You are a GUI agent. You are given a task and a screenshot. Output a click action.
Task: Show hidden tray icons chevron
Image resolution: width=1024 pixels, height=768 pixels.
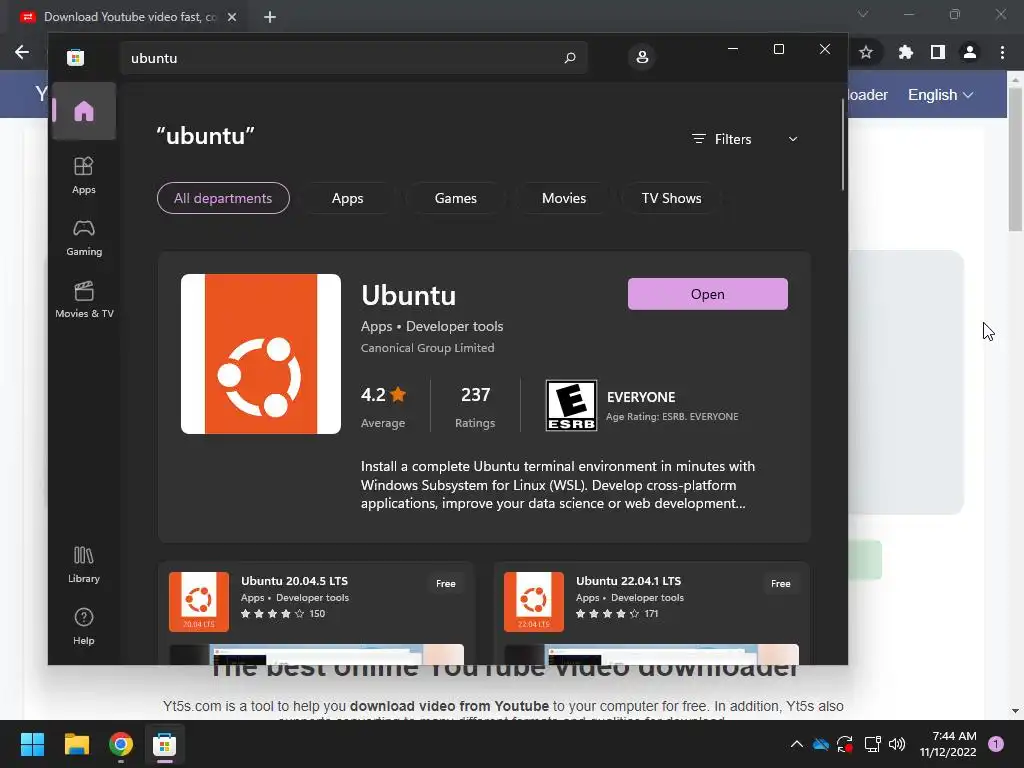797,744
